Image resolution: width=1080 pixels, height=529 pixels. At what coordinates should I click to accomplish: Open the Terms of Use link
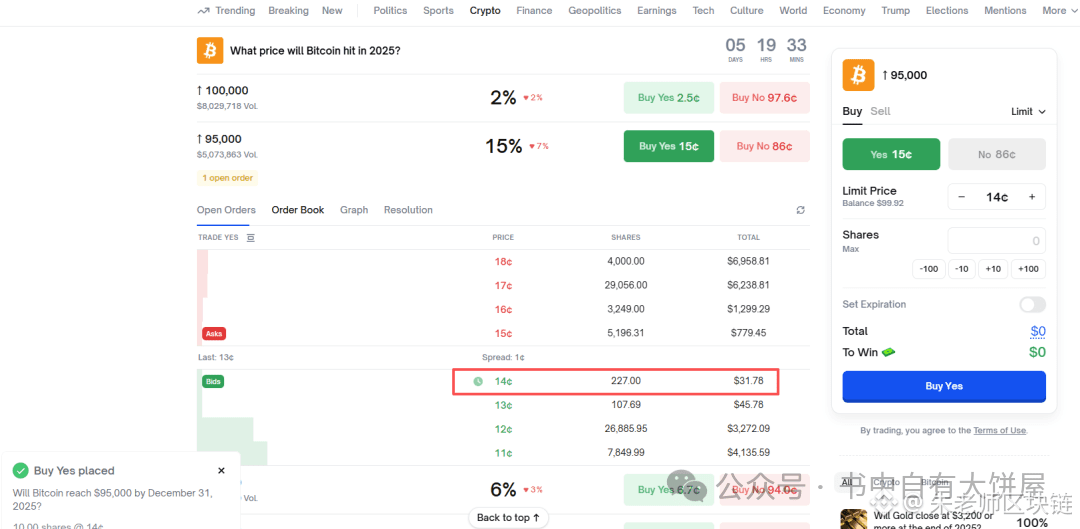click(x=999, y=431)
